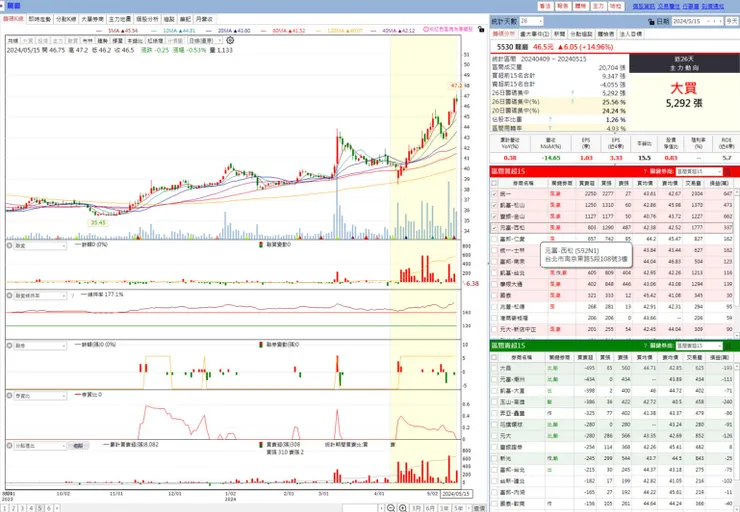Viewport: 740px width, 512px height.
Task: Switch to the 主力地圖 tab
Action: point(119,19)
